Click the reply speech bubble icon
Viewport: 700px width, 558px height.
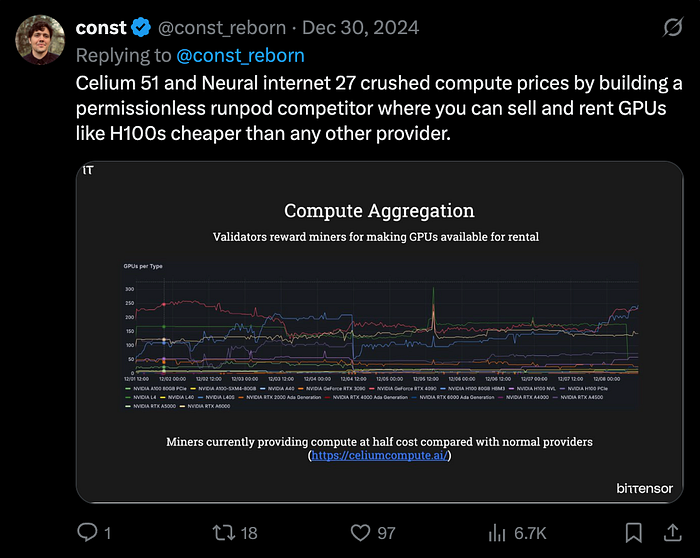coord(87,532)
